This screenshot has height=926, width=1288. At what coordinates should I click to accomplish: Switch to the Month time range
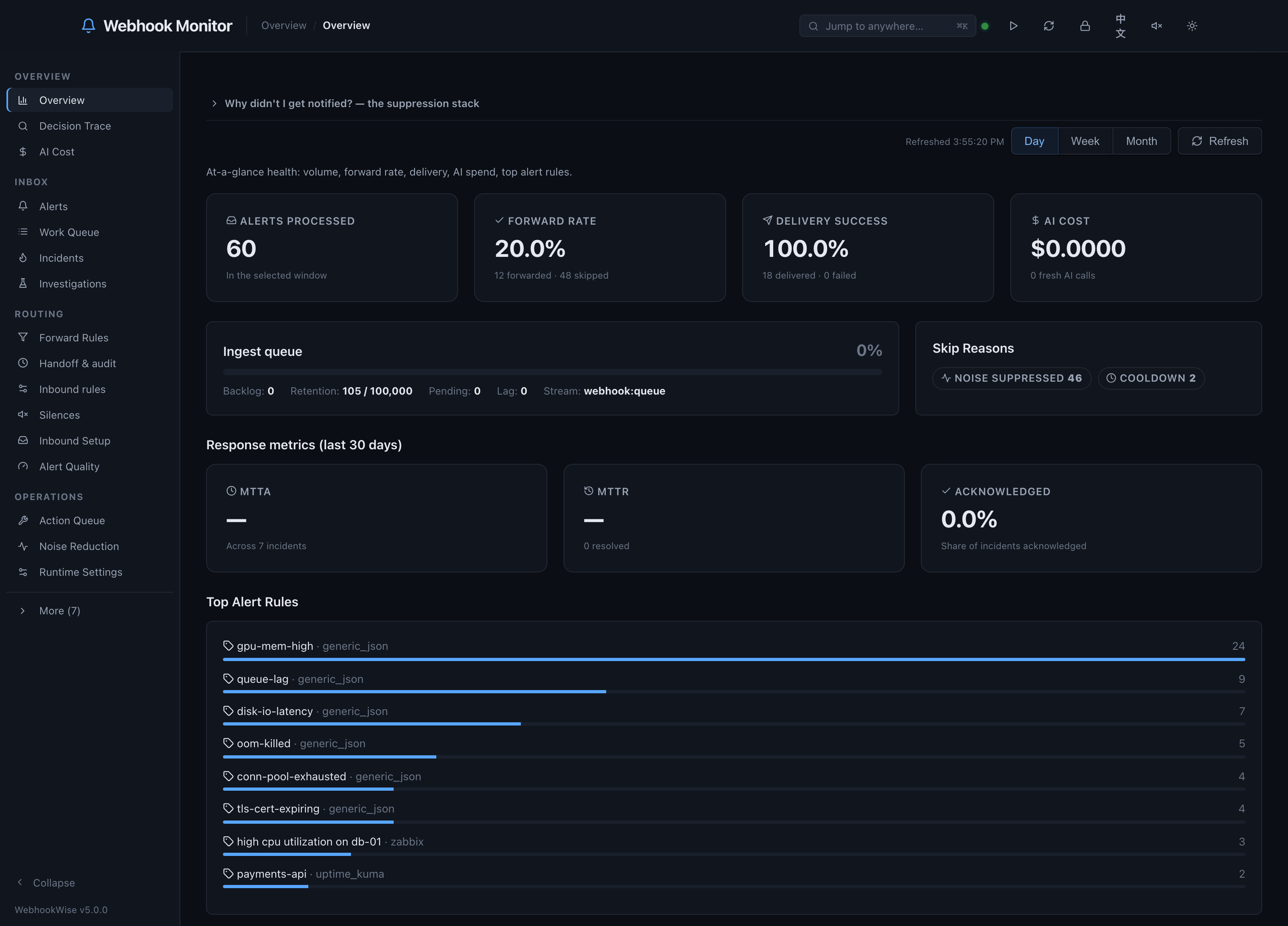pyautogui.click(x=1141, y=141)
